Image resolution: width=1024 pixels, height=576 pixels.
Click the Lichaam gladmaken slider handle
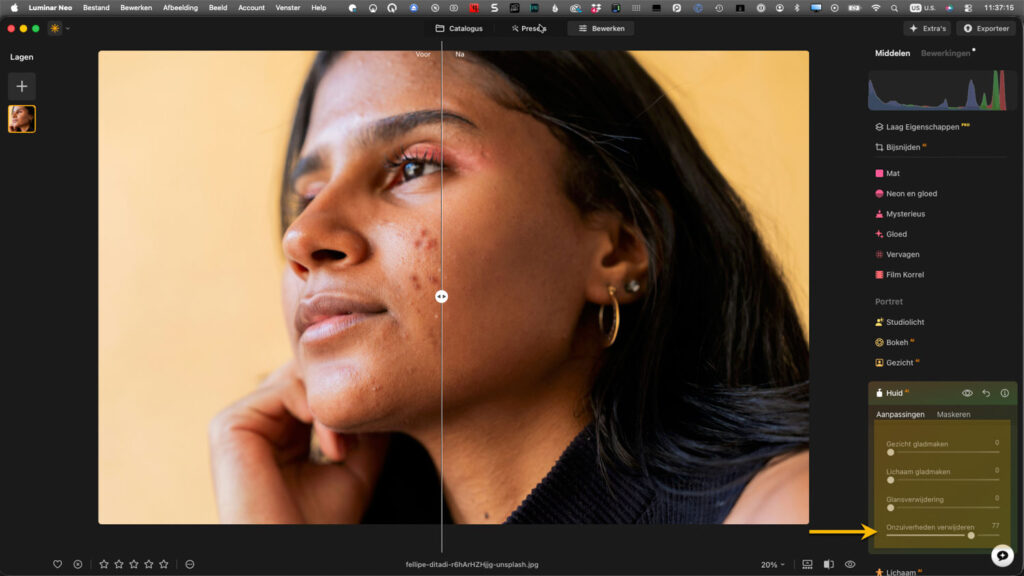[890, 480]
